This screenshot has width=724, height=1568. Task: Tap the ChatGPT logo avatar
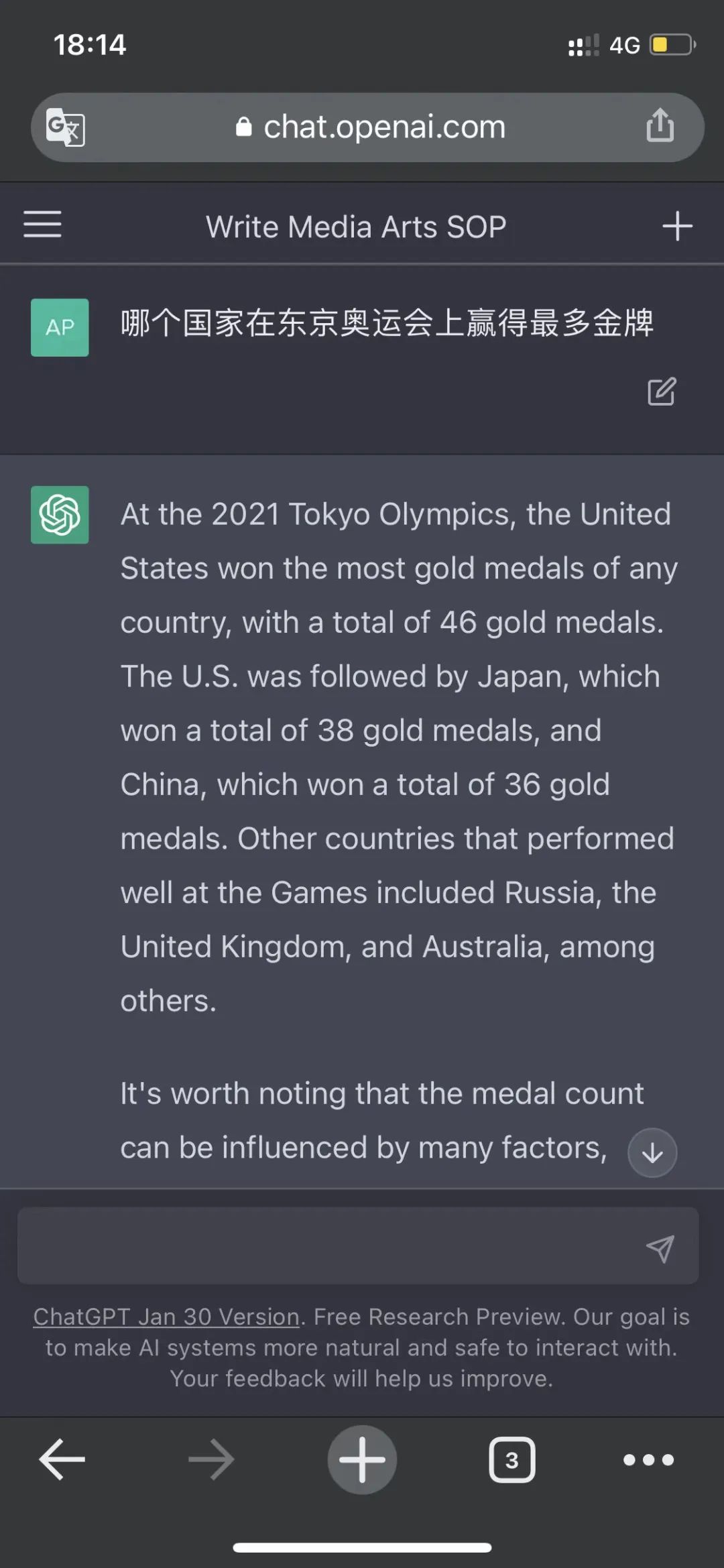coord(60,515)
